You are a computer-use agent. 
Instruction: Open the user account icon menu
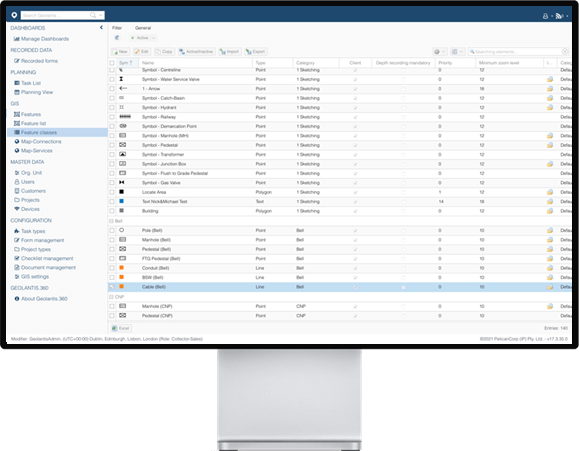[545, 16]
